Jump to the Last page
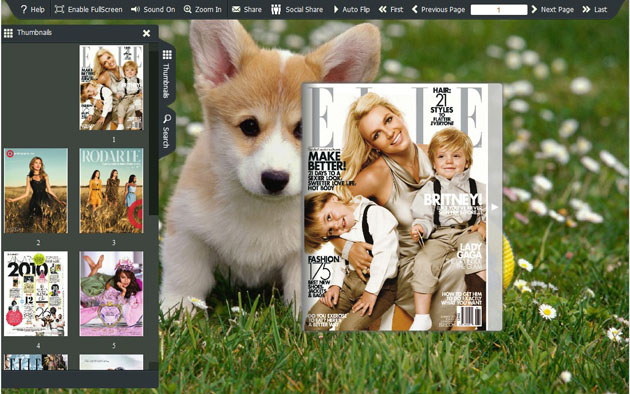 [x=595, y=9]
